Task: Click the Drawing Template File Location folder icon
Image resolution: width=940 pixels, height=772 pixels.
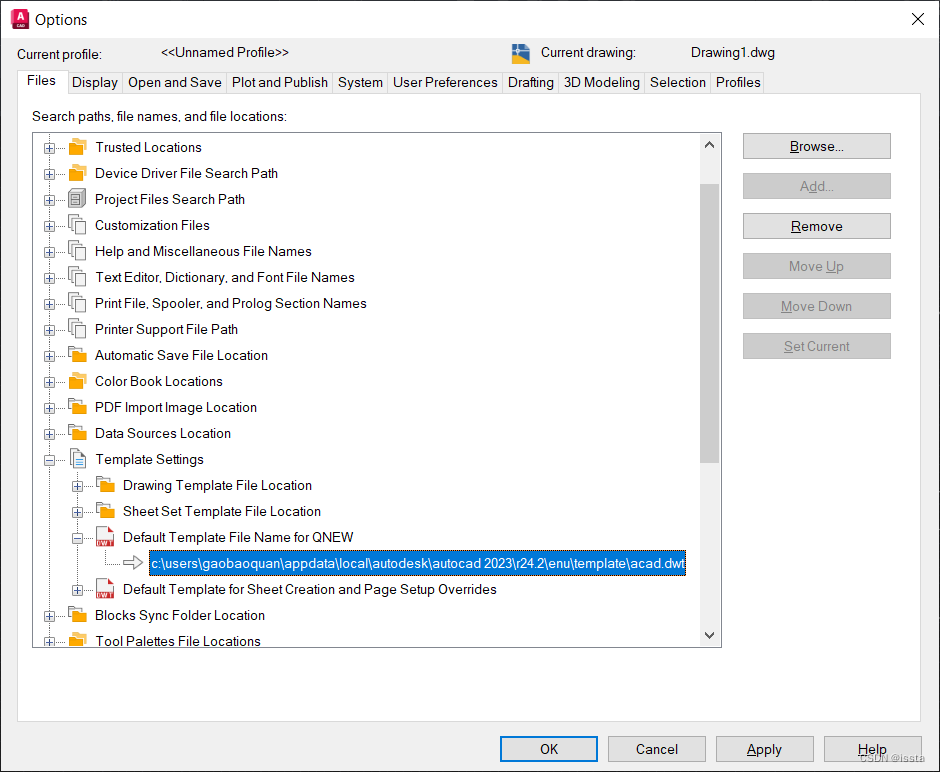Action: pos(106,485)
